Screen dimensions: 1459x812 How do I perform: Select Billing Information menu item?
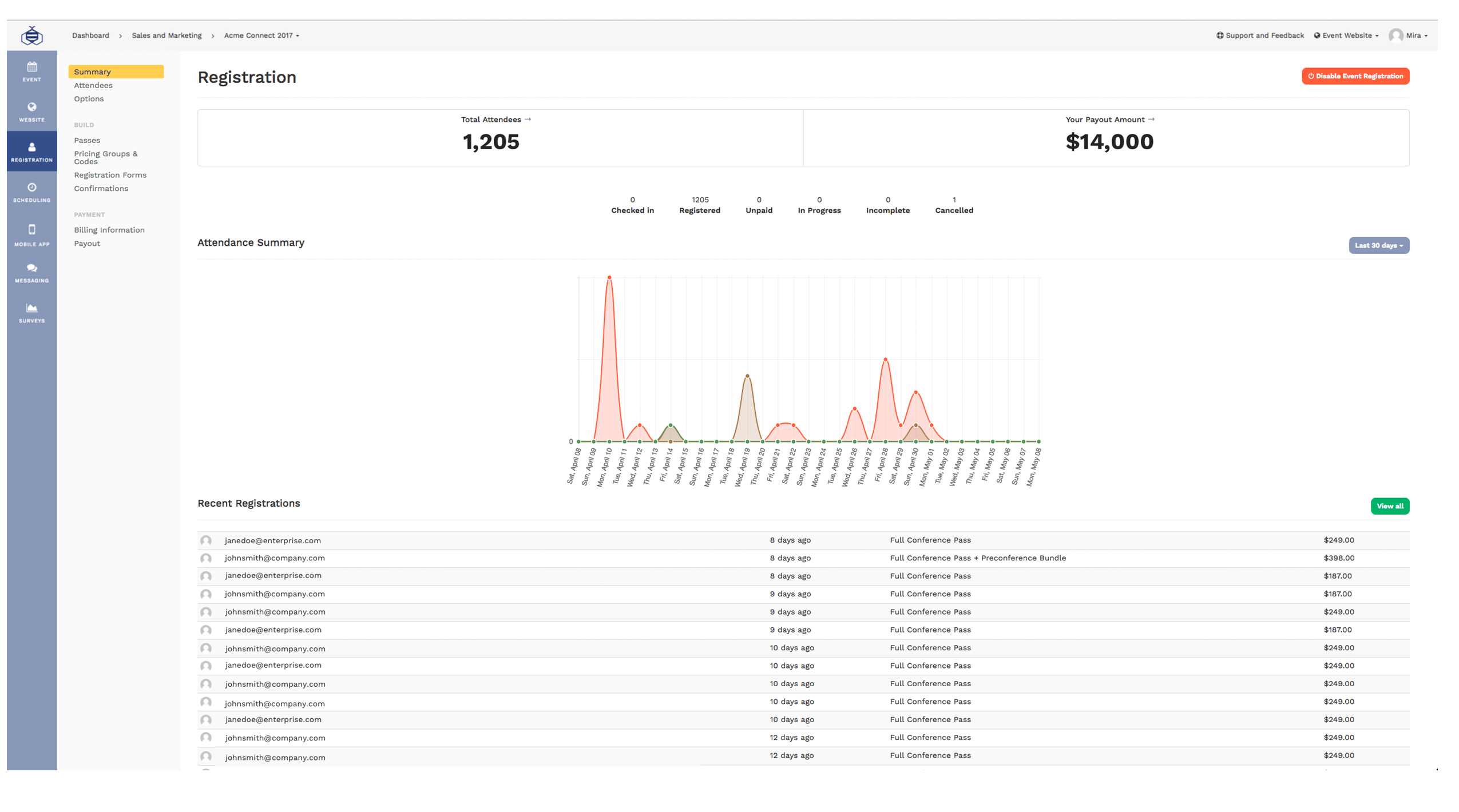coord(109,230)
